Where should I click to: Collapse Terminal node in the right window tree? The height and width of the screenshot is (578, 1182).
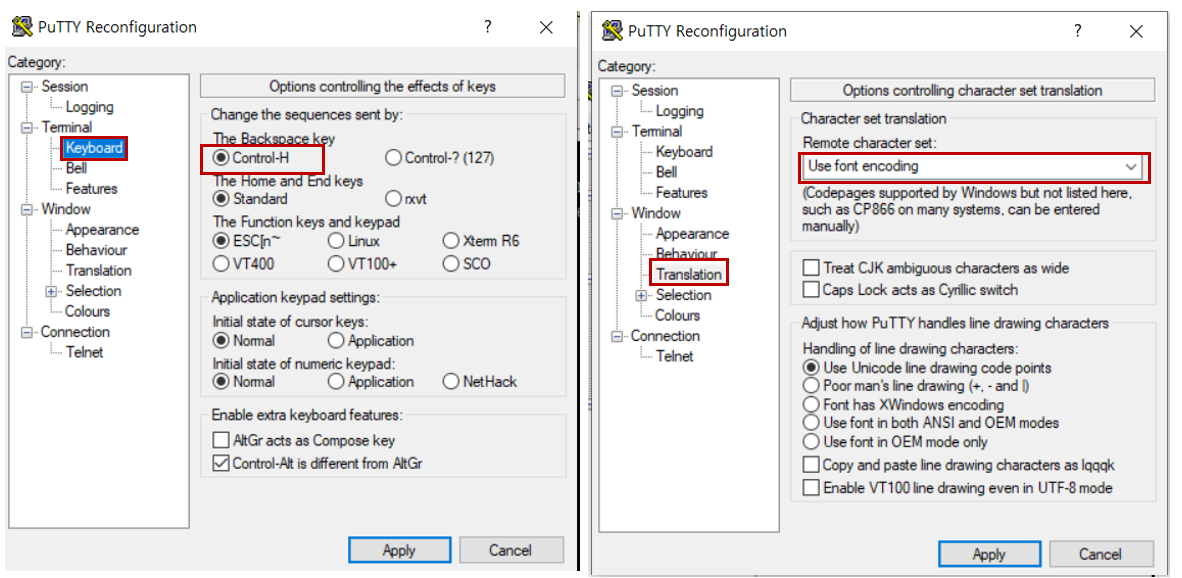pos(618,131)
